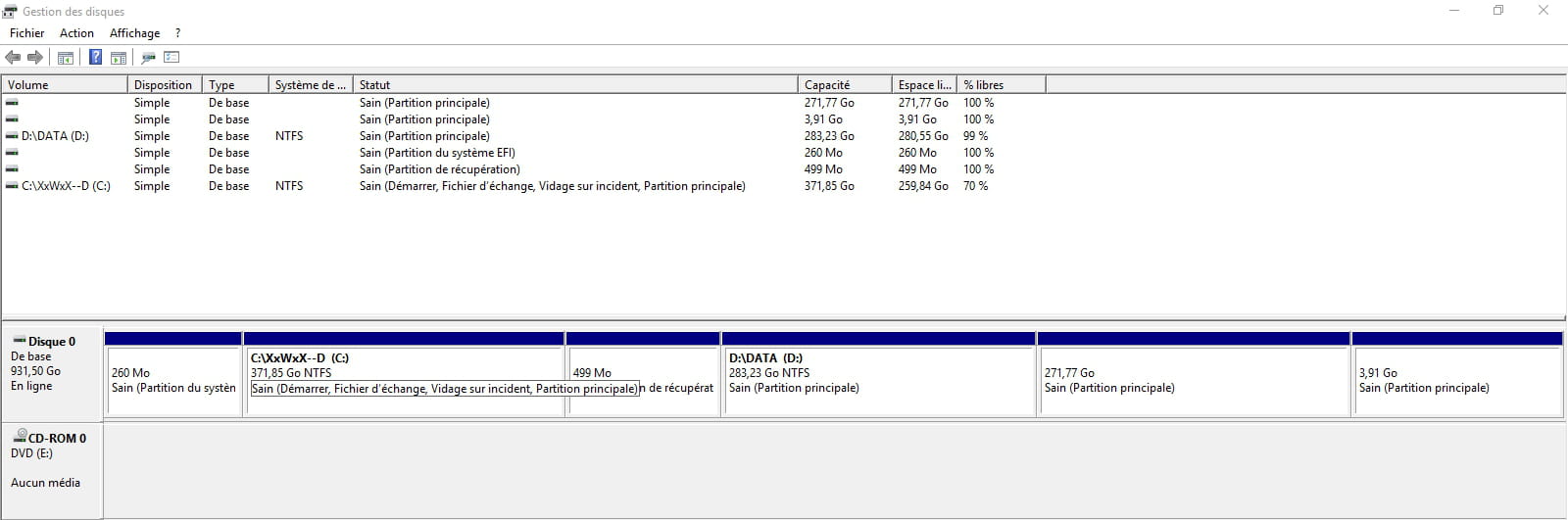Open the Affichage menu
Screen dimensions: 1568x520
(134, 33)
